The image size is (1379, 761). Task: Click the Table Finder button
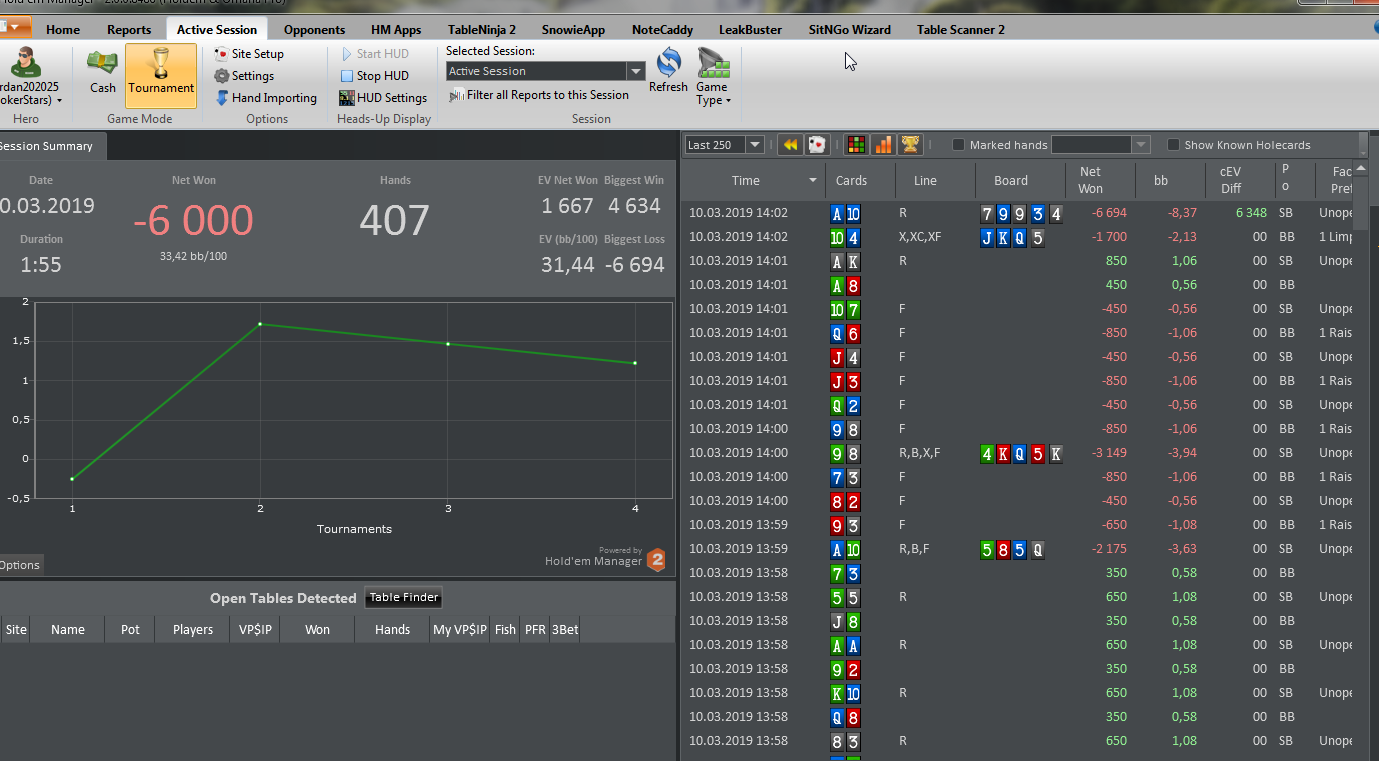coord(404,598)
